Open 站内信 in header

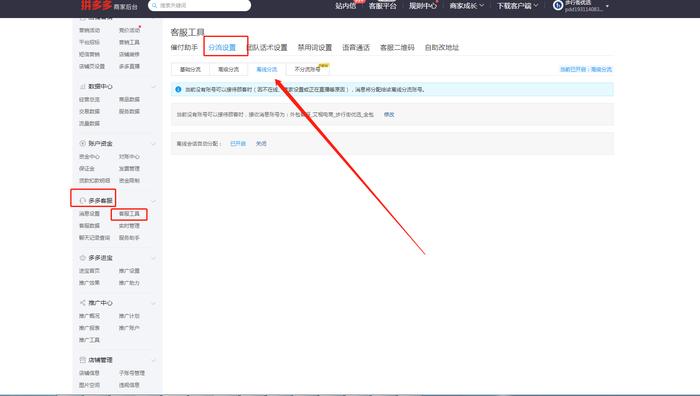point(346,6)
